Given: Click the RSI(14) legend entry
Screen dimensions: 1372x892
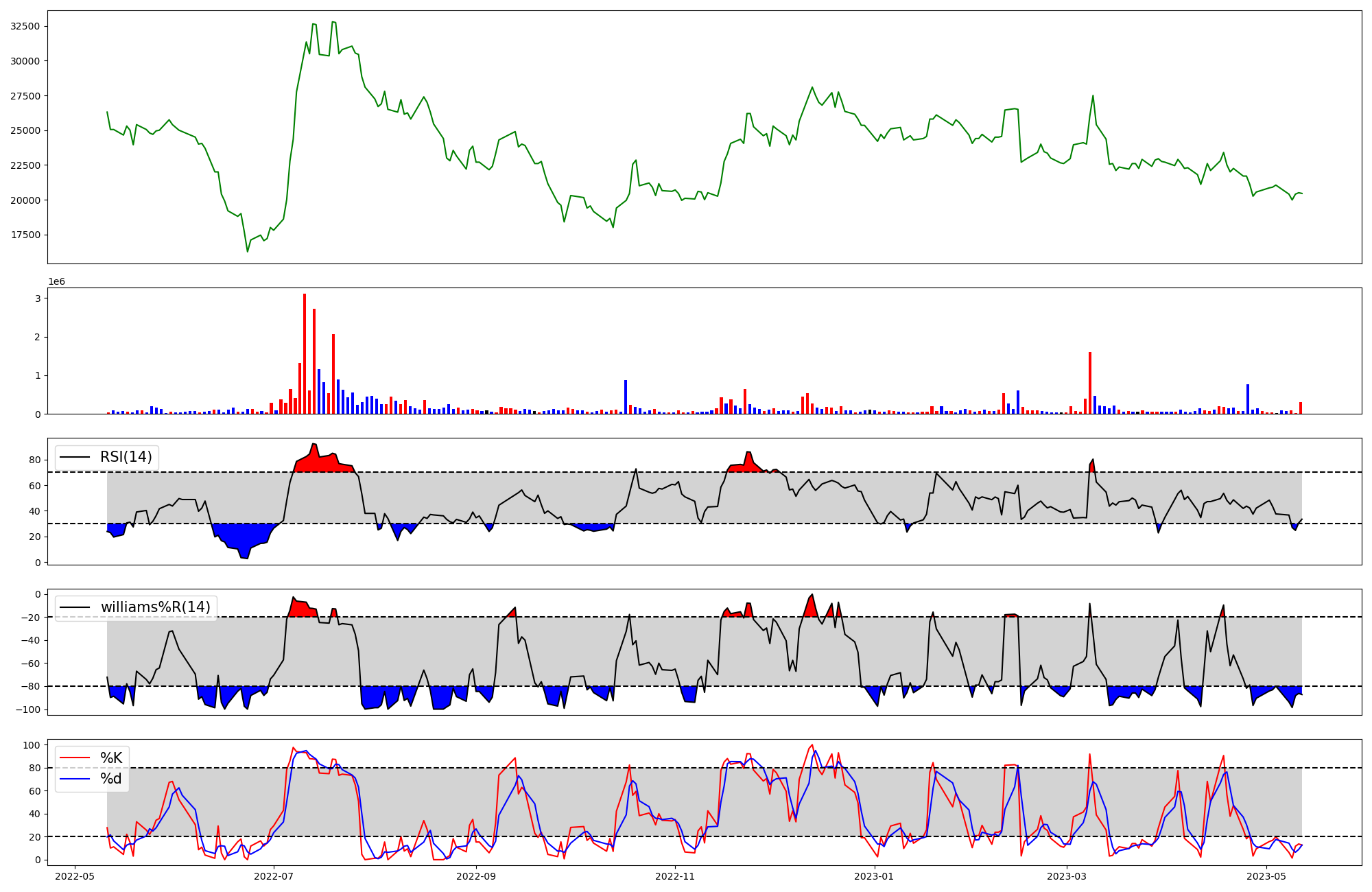Looking at the screenshot, I should click(x=126, y=457).
